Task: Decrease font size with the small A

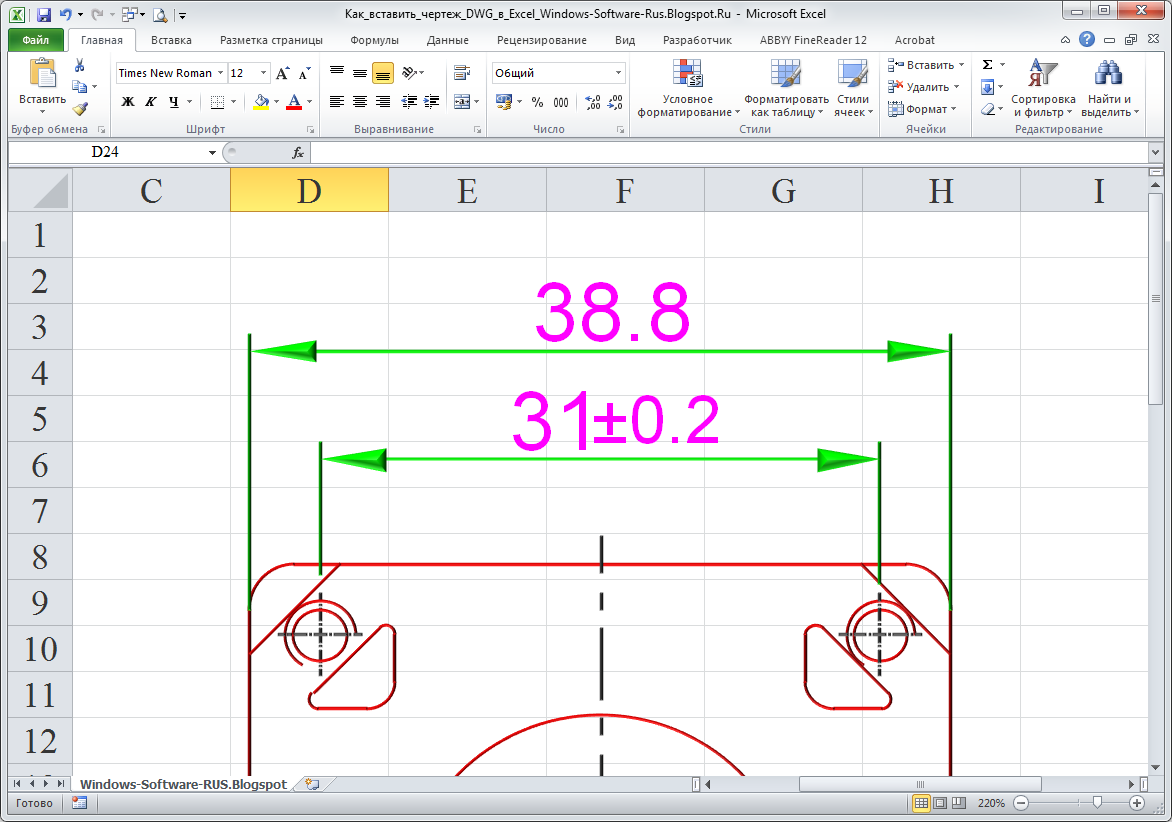Action: pos(304,73)
